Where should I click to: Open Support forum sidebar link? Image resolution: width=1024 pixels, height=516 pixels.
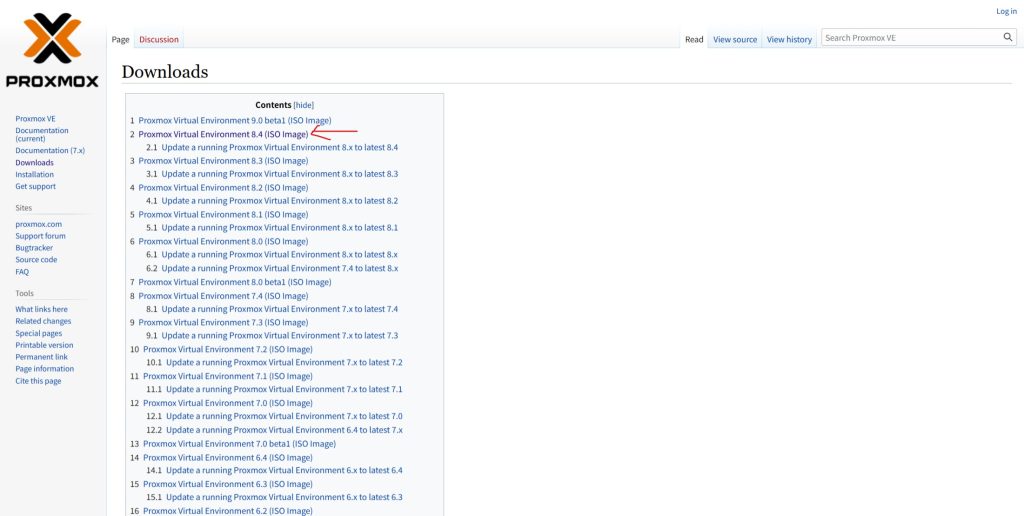(40, 236)
